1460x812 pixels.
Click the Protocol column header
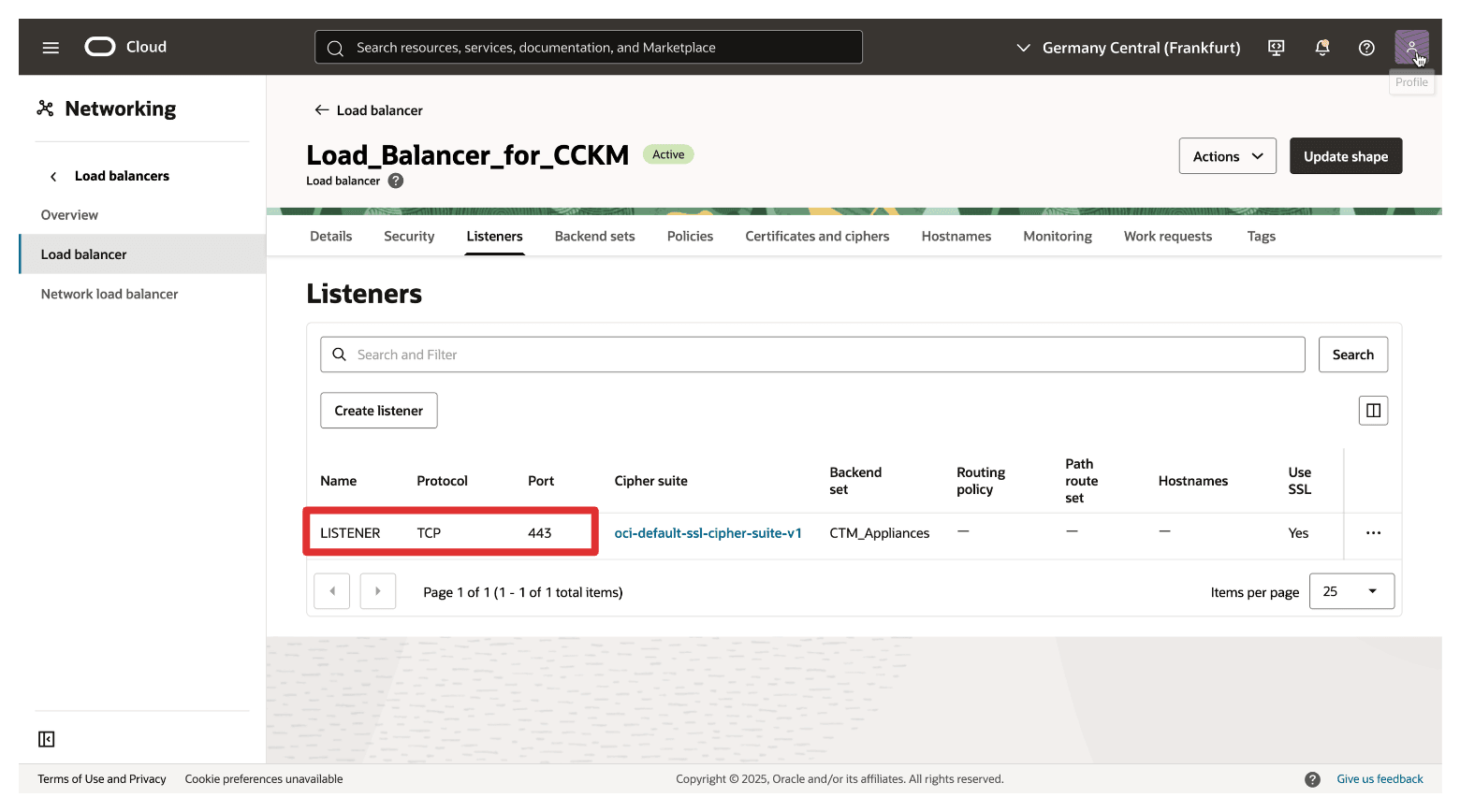click(442, 481)
